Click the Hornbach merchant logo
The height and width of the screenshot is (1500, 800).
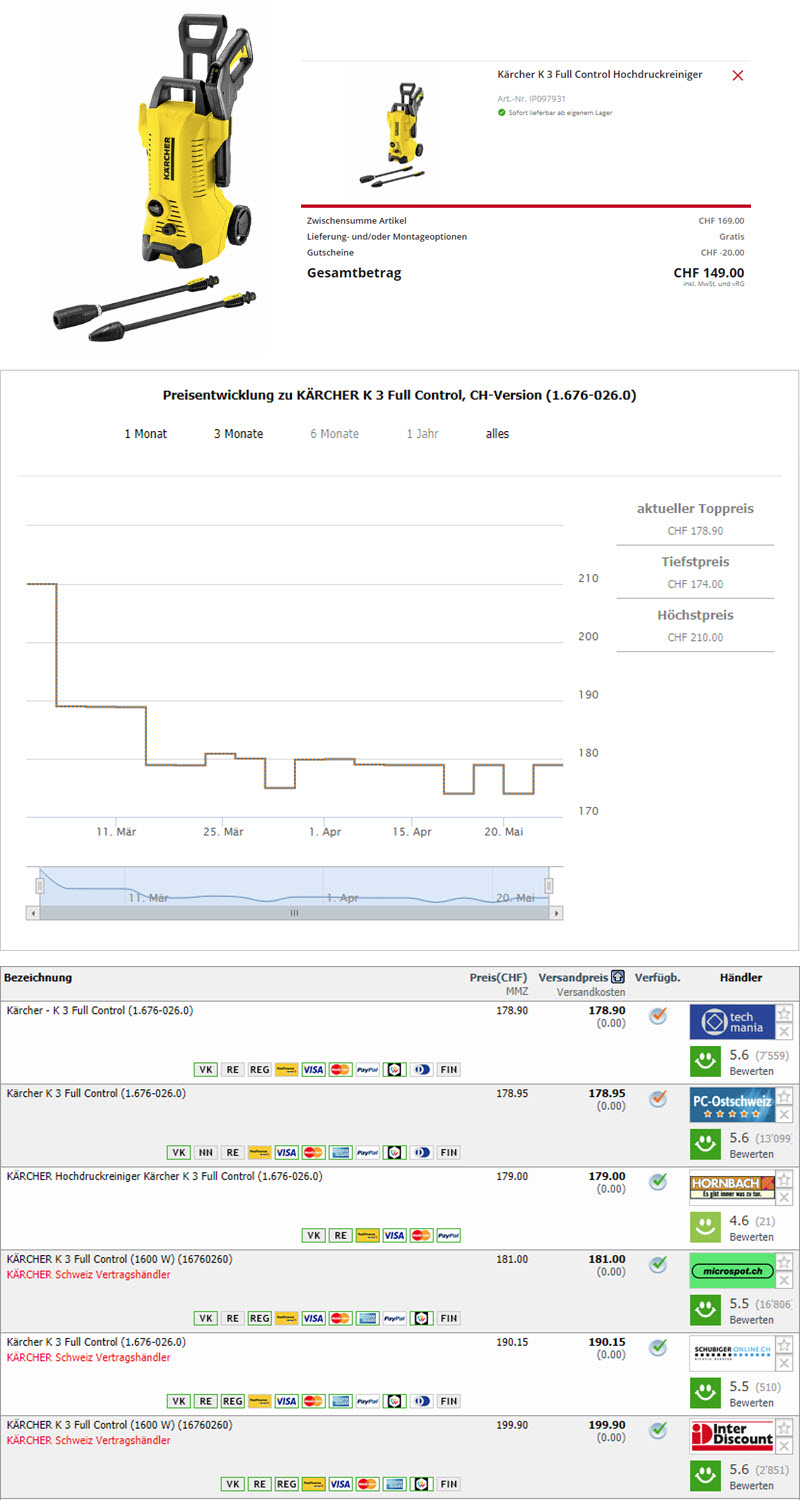click(x=731, y=1188)
